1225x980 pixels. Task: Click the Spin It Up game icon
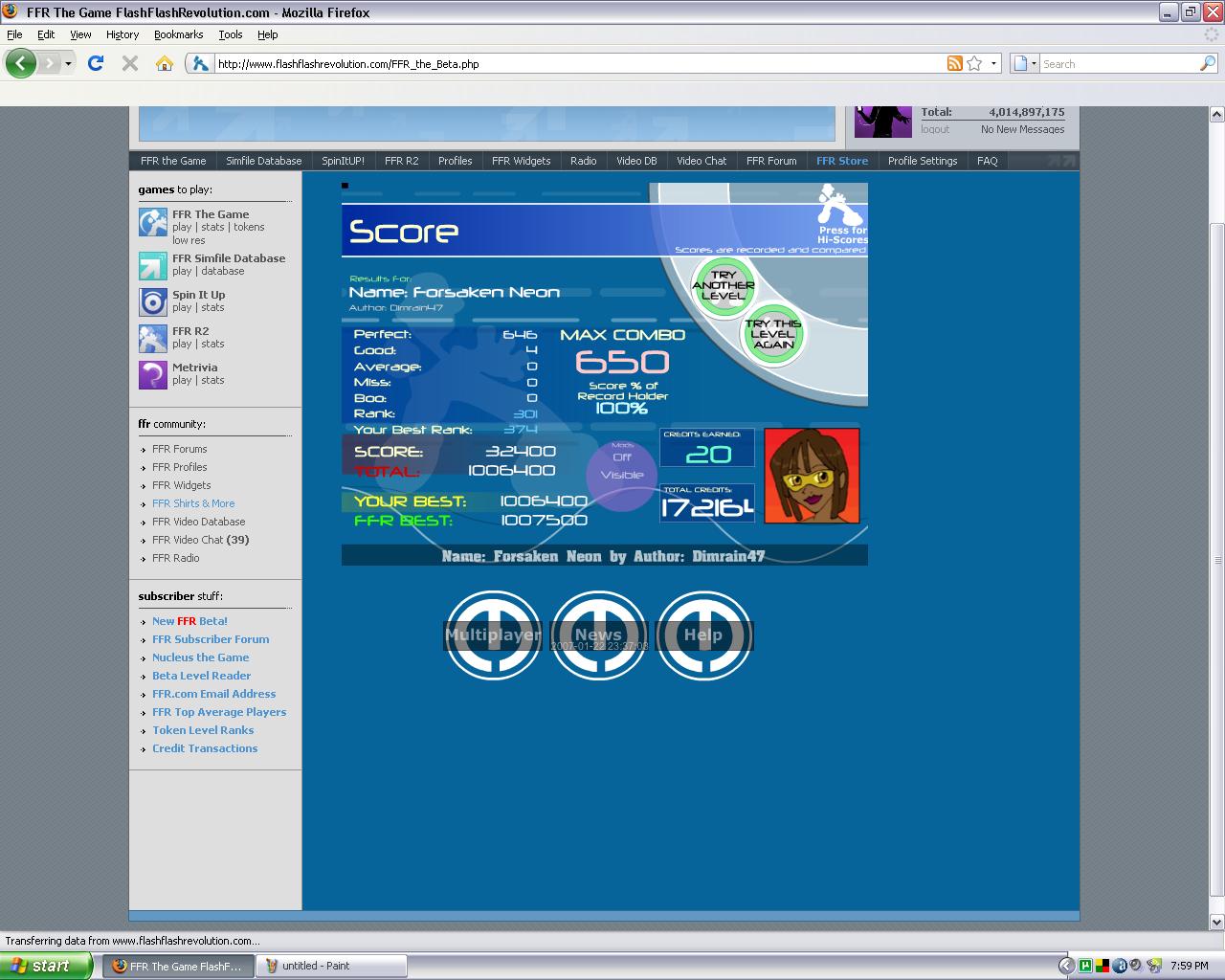pos(153,301)
